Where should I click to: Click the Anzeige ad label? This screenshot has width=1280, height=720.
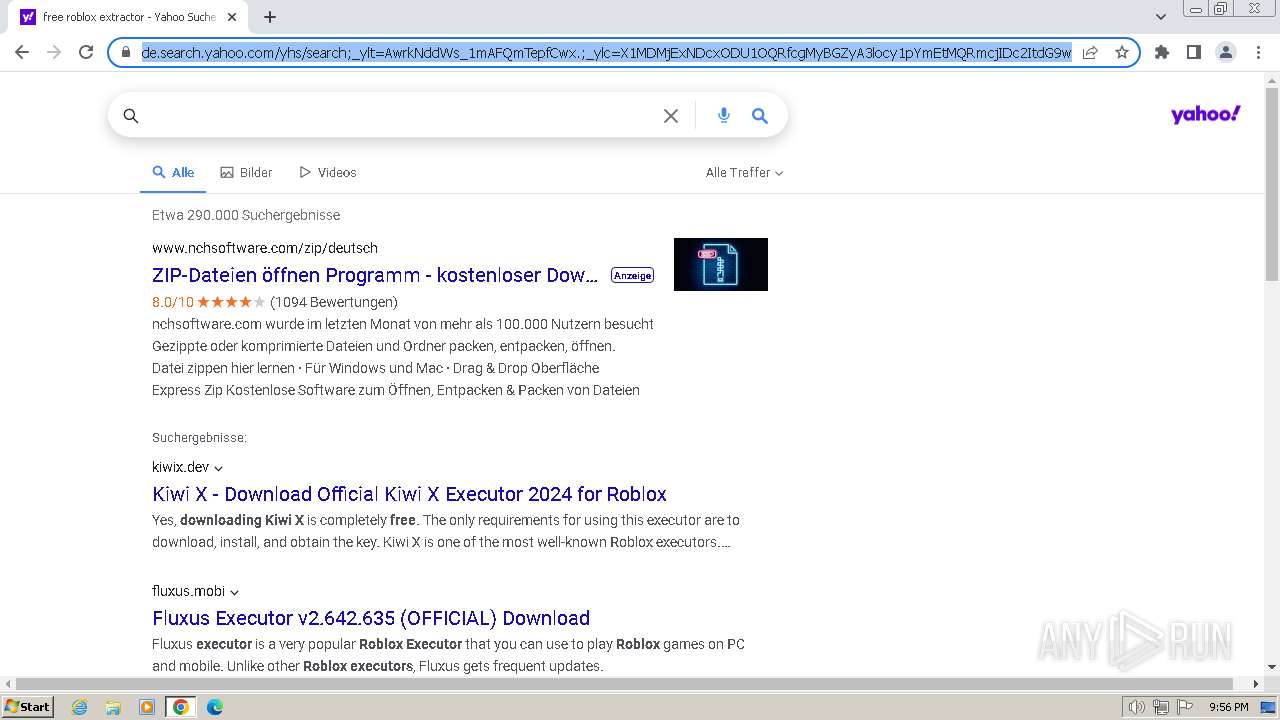(632, 275)
